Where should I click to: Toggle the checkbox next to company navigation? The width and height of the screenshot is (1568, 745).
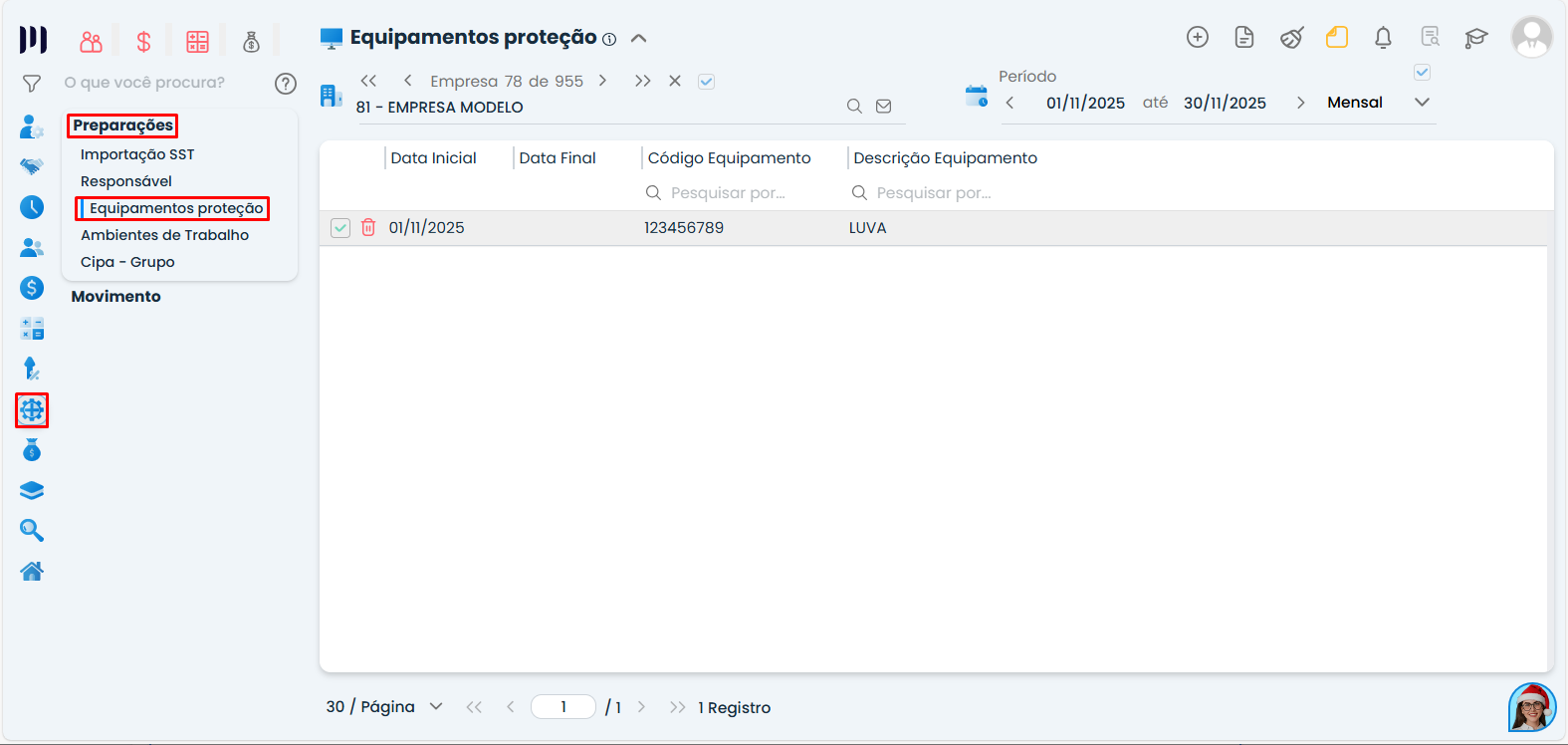pyautogui.click(x=706, y=82)
